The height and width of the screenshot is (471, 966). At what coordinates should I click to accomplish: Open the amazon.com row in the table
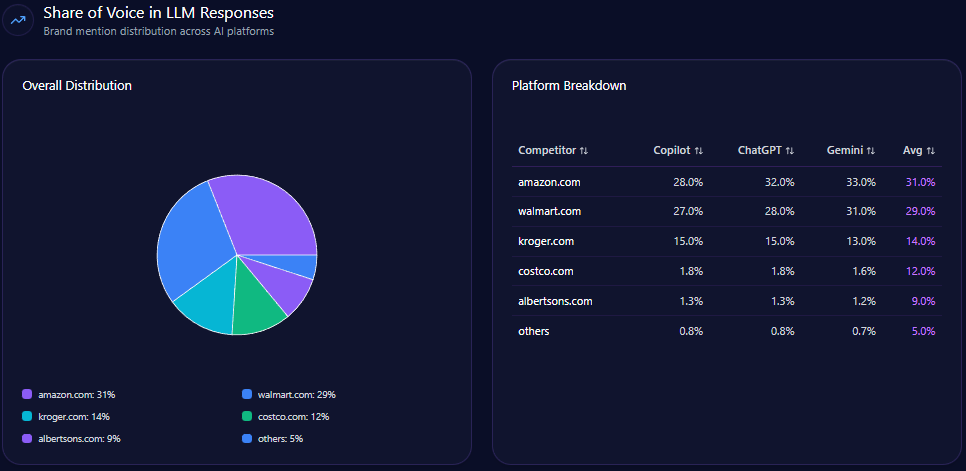pyautogui.click(x=549, y=182)
